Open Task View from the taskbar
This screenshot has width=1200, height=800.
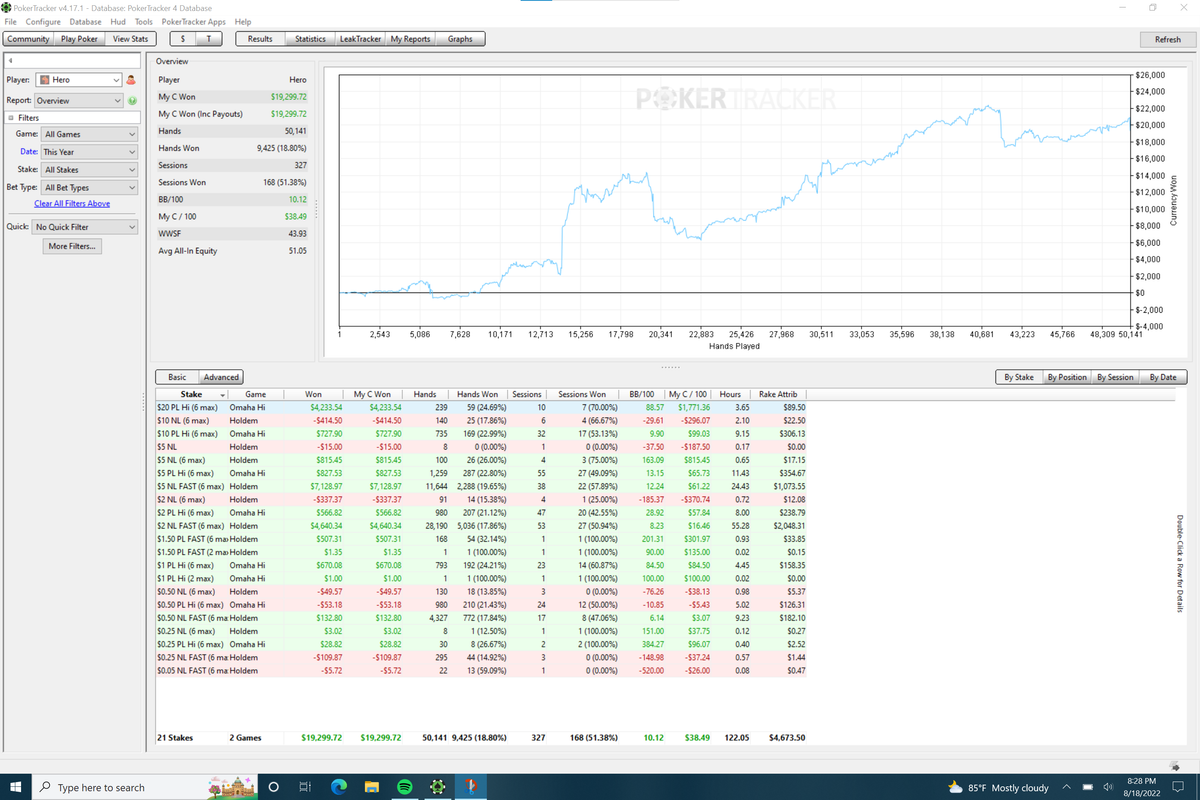tap(306, 787)
